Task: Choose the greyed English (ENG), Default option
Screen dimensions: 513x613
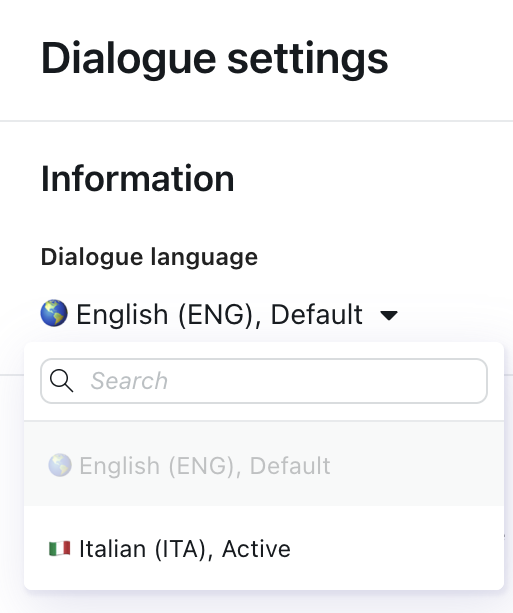Action: pos(264,465)
